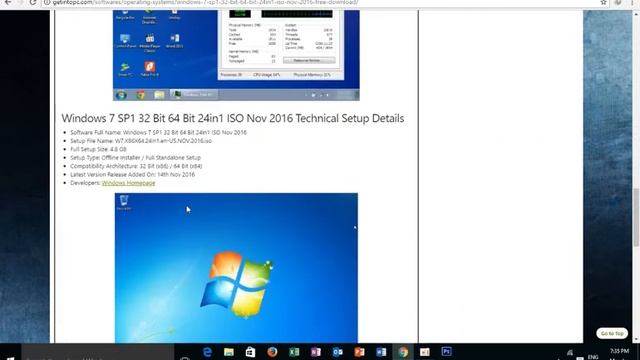Screen dimensions: 640x360
Task: Click the browser back arrow
Action: click(x=8, y=2)
